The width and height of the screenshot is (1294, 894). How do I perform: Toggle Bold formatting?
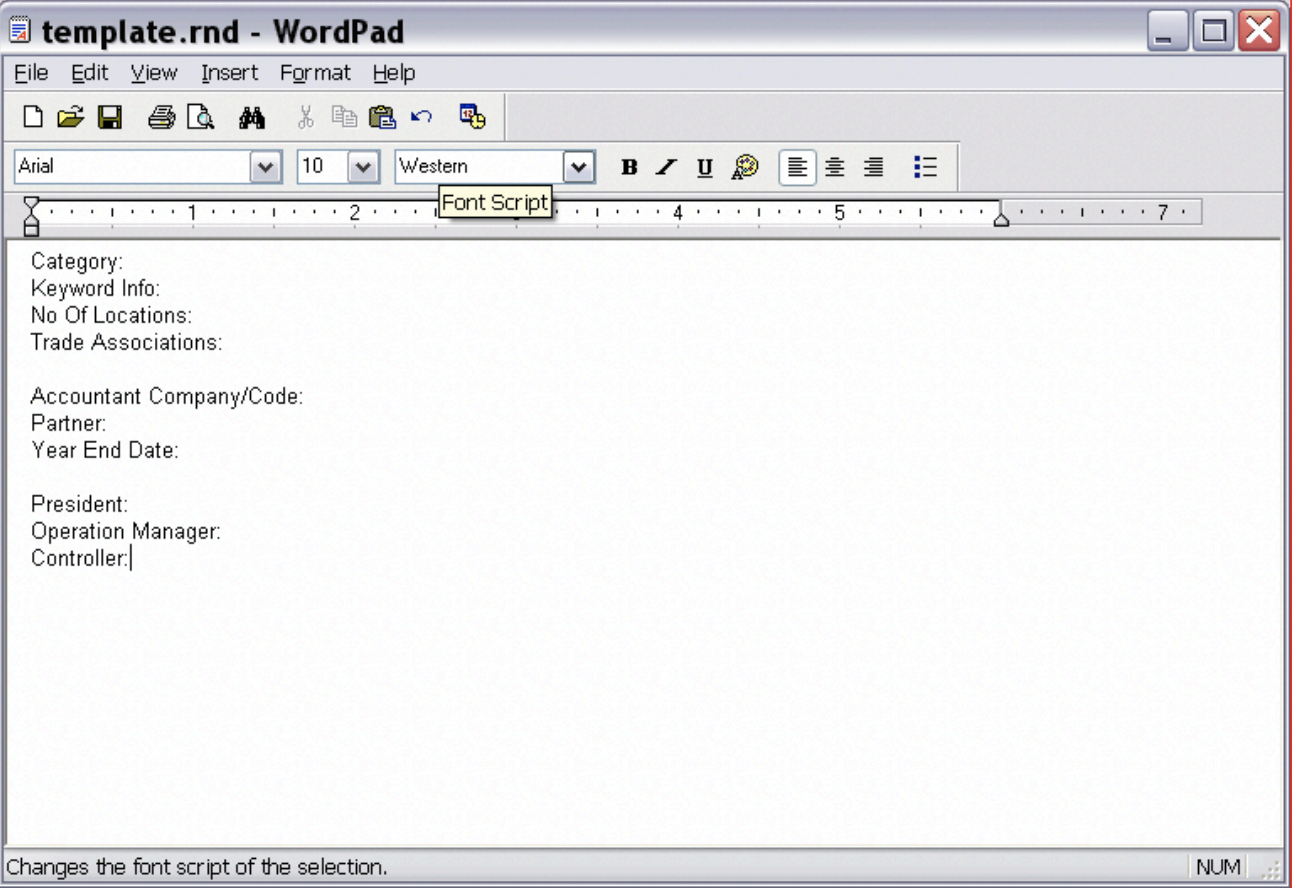pyautogui.click(x=629, y=168)
